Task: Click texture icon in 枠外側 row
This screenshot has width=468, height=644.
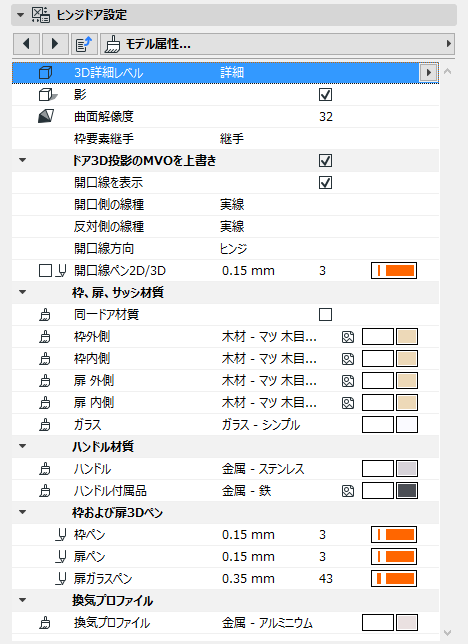Action: click(x=348, y=337)
